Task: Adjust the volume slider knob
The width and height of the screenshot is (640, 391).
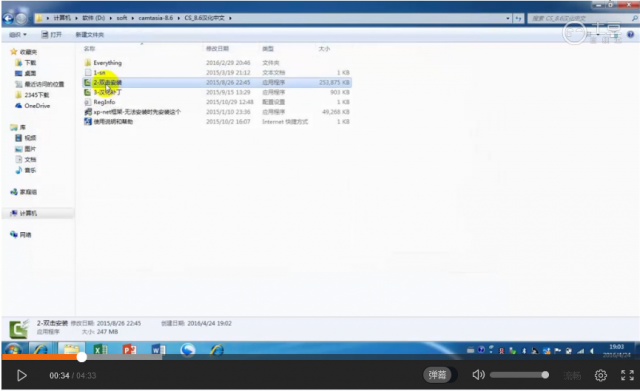Action: pos(545,375)
